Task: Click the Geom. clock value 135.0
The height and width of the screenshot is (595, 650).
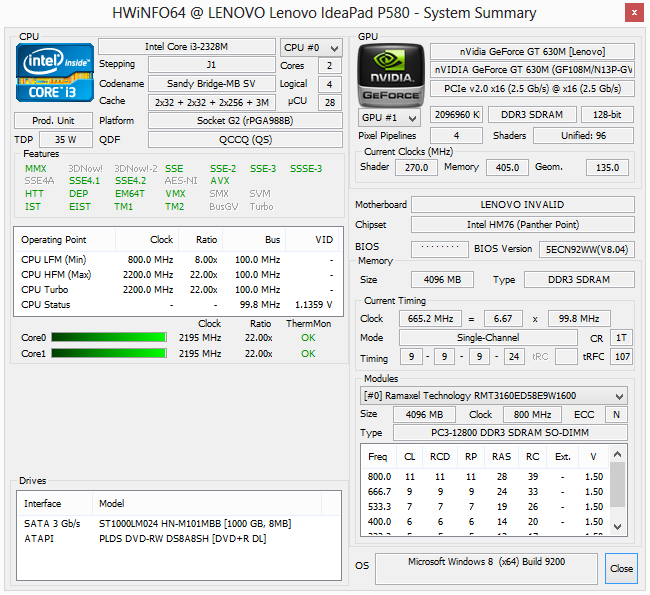Action: click(607, 168)
